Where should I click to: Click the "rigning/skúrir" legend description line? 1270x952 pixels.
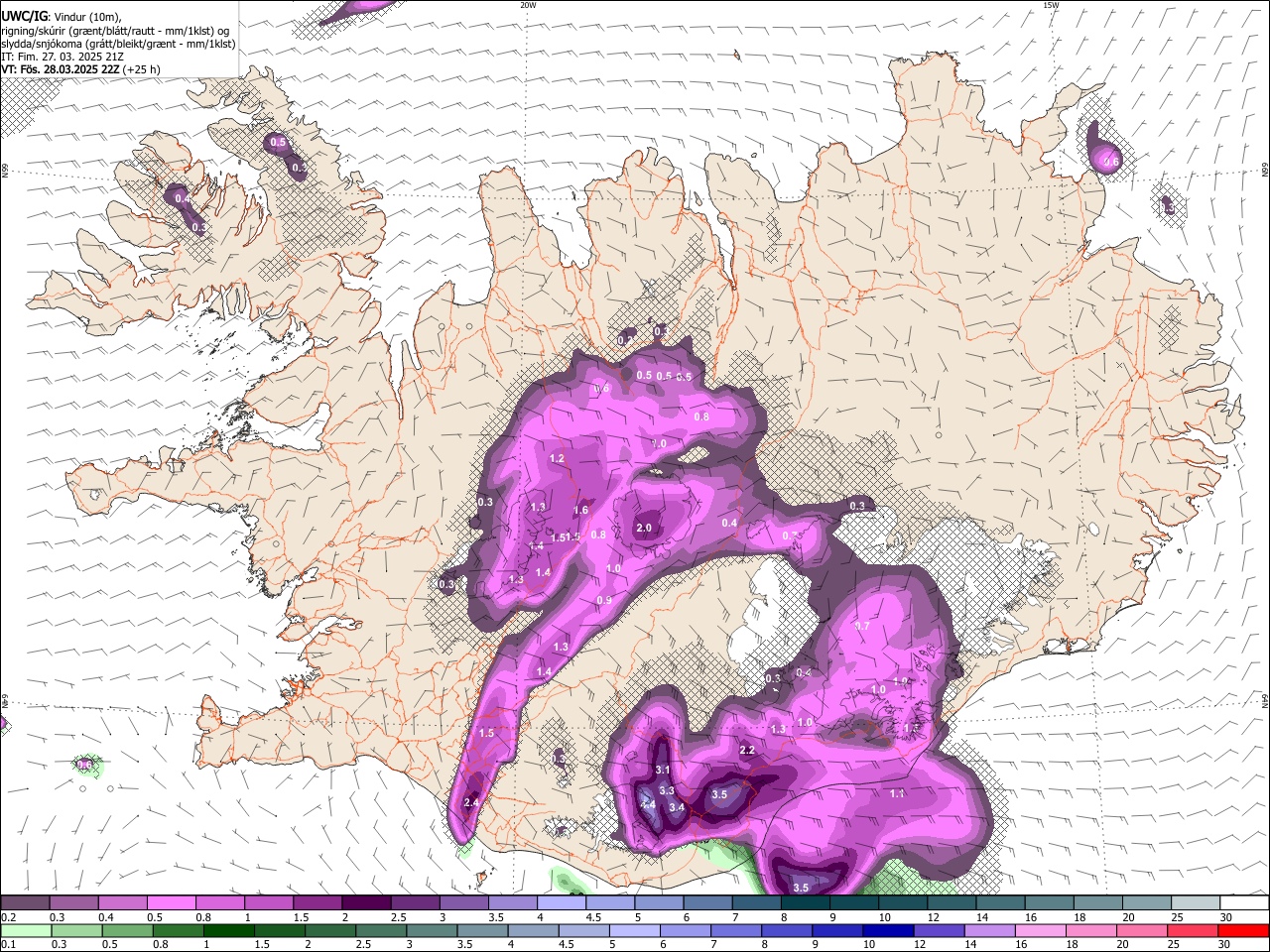pos(115,31)
